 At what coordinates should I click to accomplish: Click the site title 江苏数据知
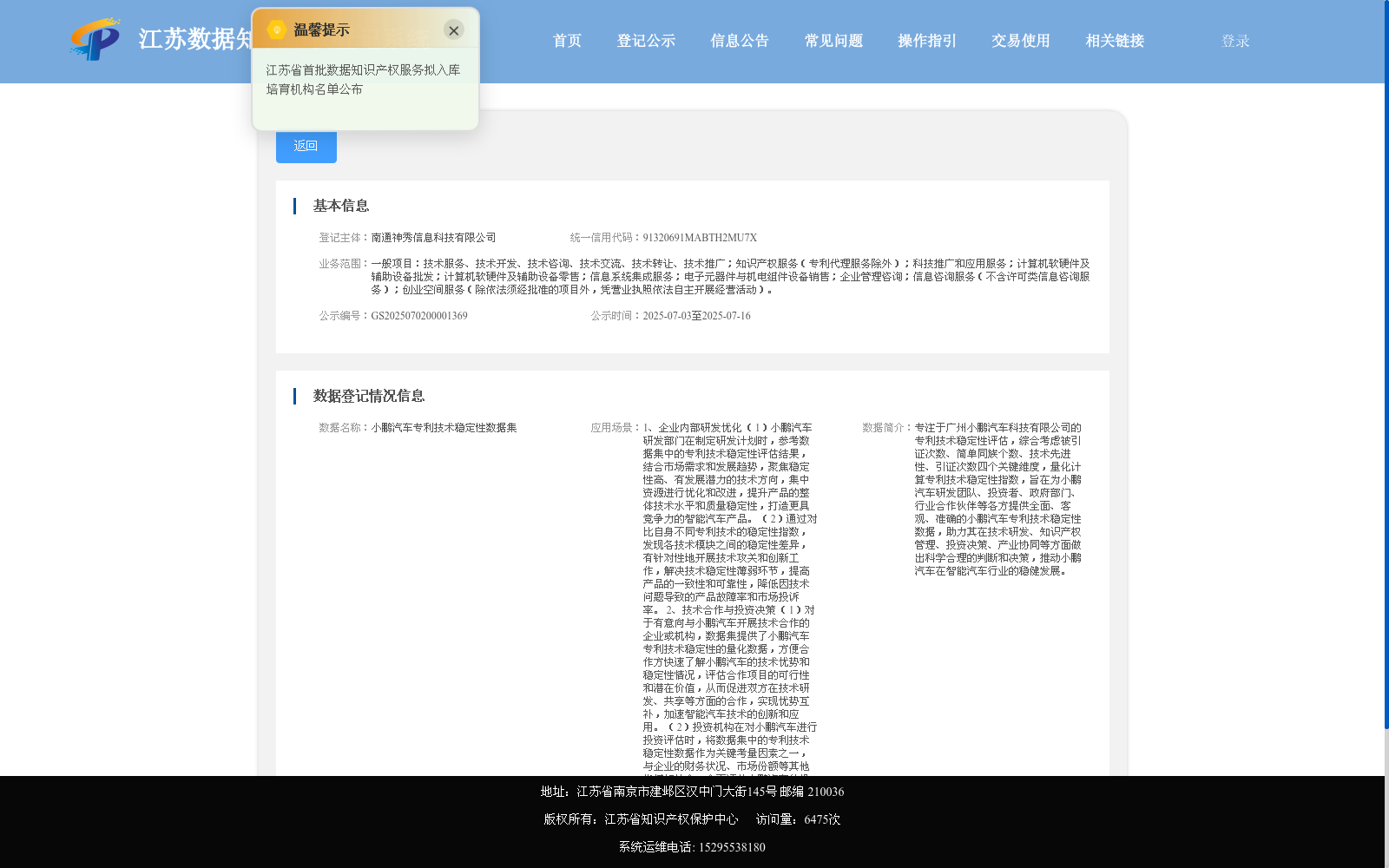[195, 39]
